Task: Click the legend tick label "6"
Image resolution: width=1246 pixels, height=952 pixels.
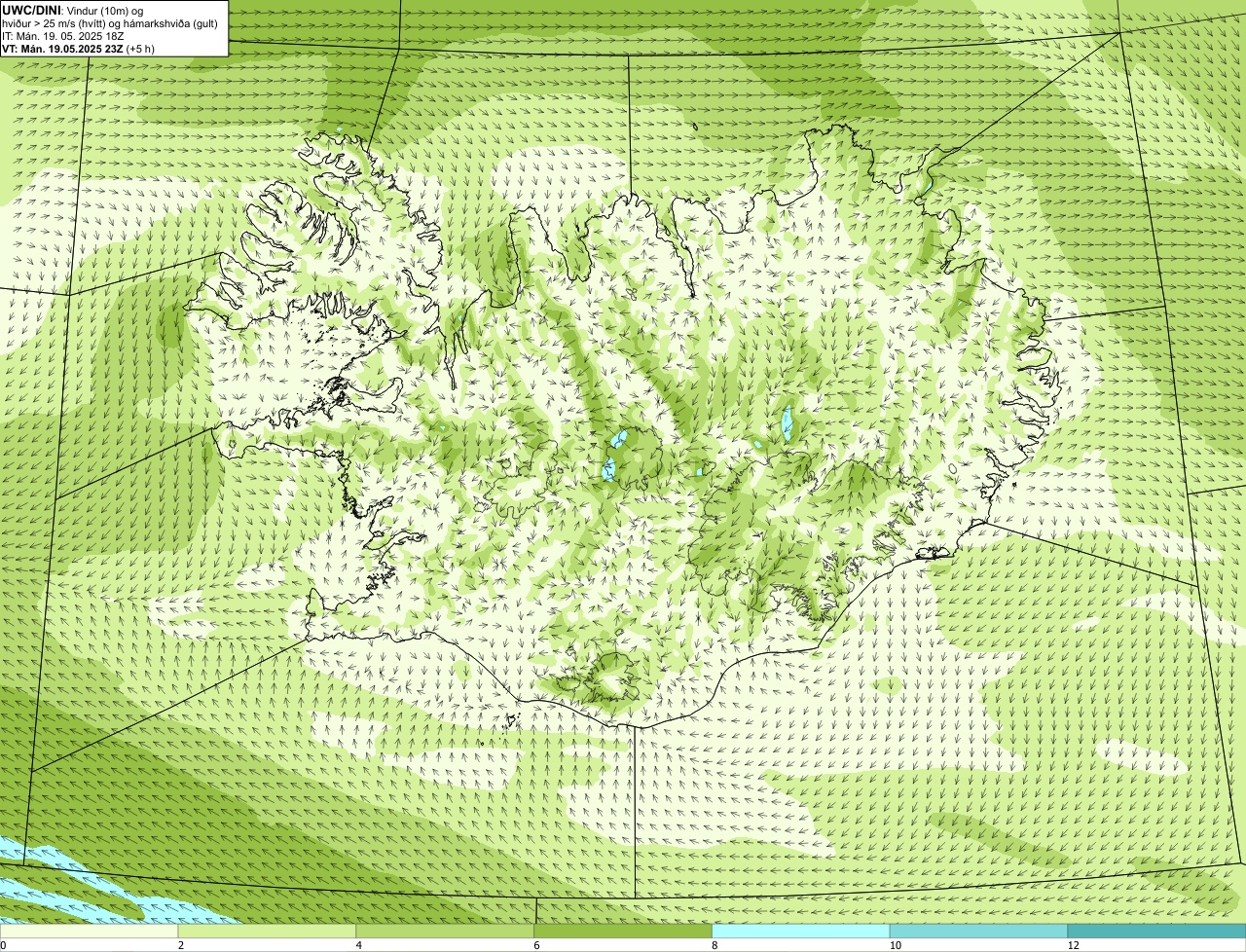Action: click(x=536, y=945)
